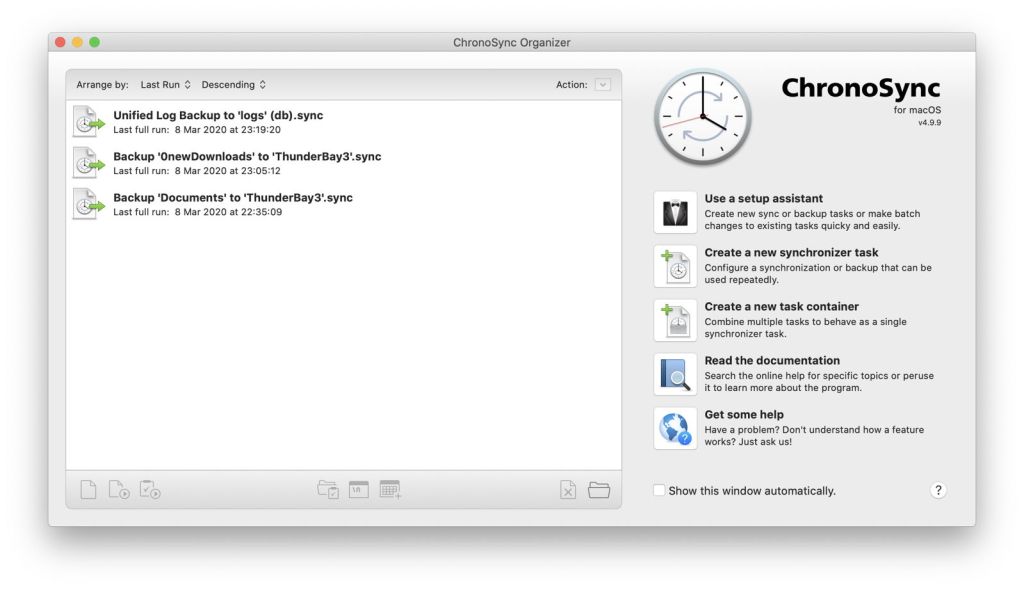This screenshot has height=590, width=1024.
Task: Click the new synchronizer task icon
Action: pyautogui.click(x=675, y=266)
